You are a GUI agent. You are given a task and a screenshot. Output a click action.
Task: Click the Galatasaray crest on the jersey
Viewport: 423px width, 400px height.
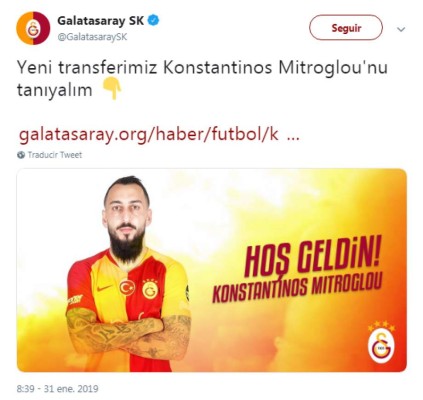pyautogui.click(x=150, y=289)
